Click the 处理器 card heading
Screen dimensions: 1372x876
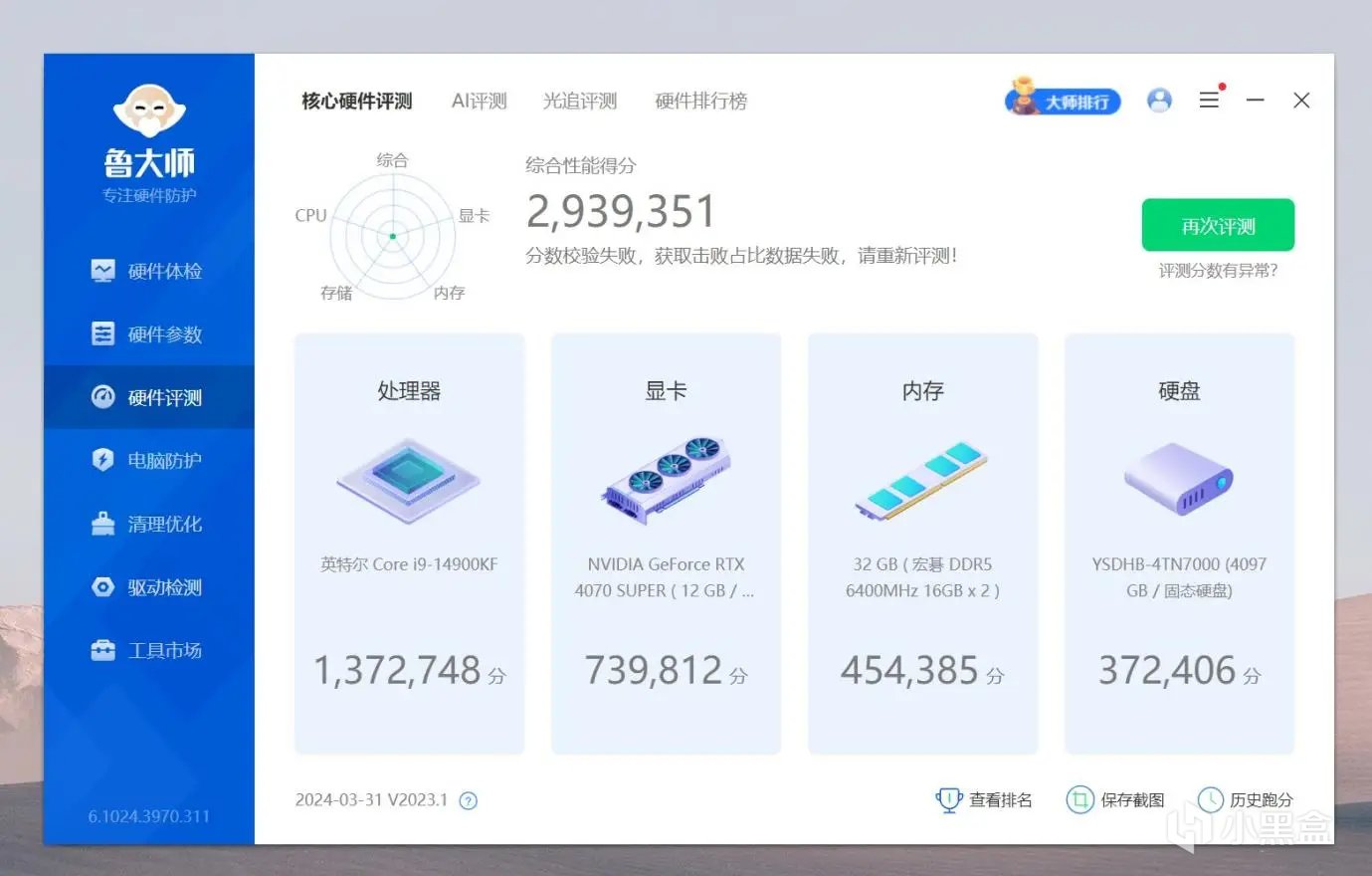click(x=409, y=391)
